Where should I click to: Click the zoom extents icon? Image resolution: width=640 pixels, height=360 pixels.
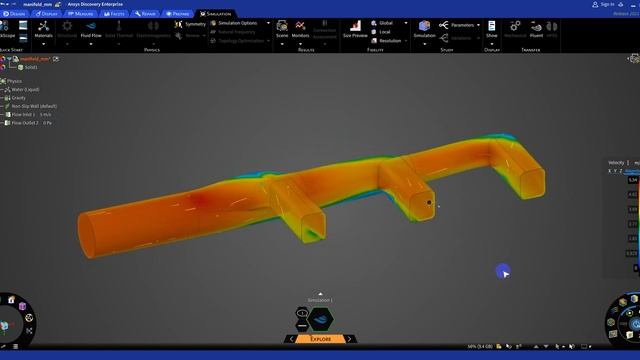(x=29, y=331)
